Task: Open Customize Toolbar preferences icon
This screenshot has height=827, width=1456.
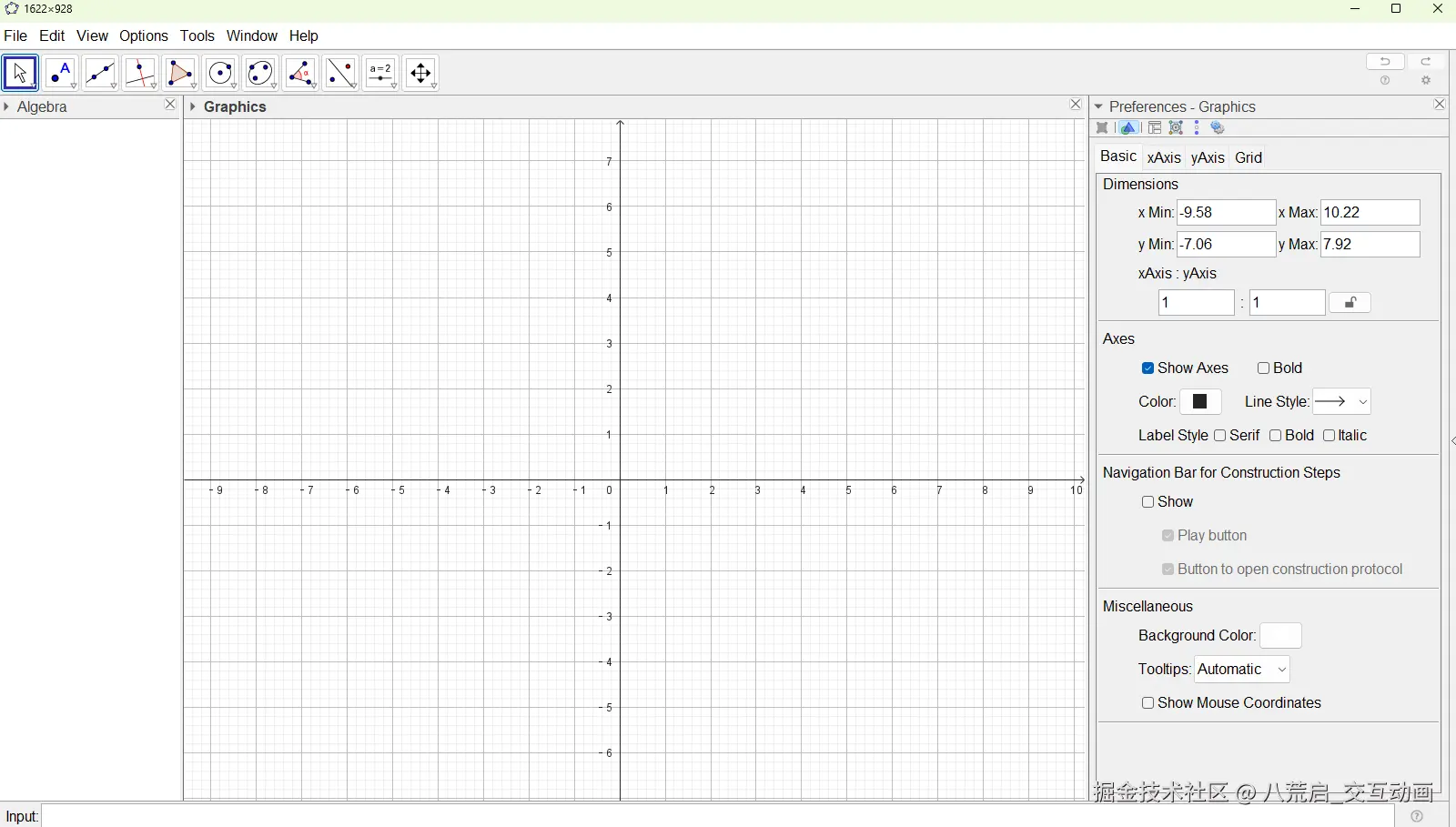Action: [1176, 128]
